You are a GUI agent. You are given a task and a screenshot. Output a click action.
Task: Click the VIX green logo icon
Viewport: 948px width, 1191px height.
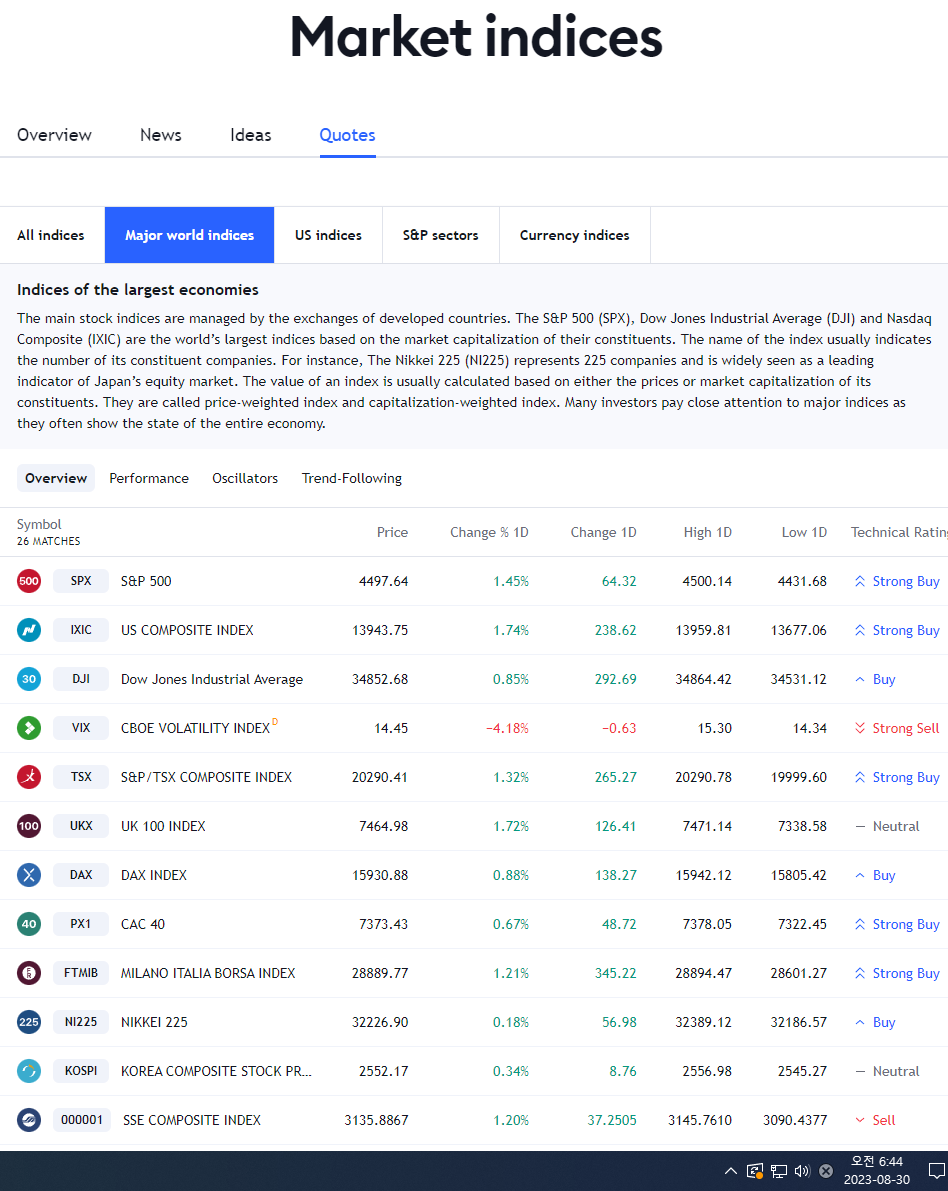coord(29,728)
